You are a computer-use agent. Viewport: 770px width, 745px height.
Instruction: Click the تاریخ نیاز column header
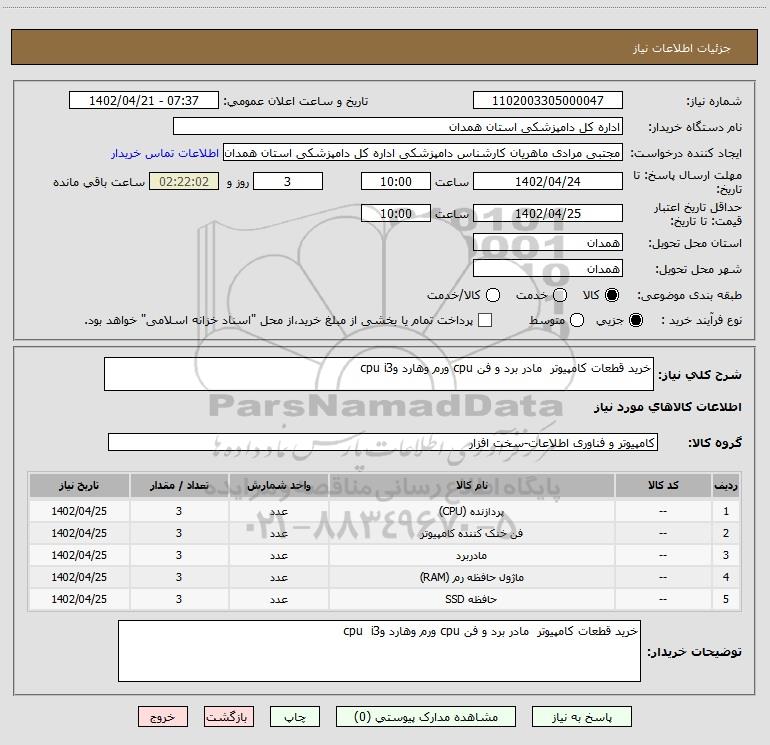point(79,486)
